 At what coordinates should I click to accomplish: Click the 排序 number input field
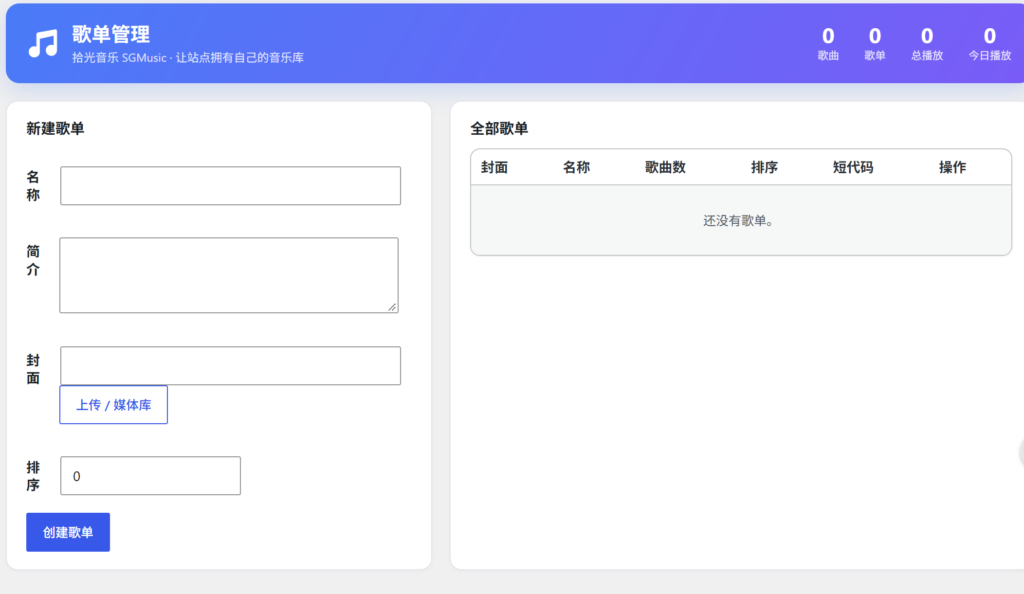pyautogui.click(x=150, y=475)
